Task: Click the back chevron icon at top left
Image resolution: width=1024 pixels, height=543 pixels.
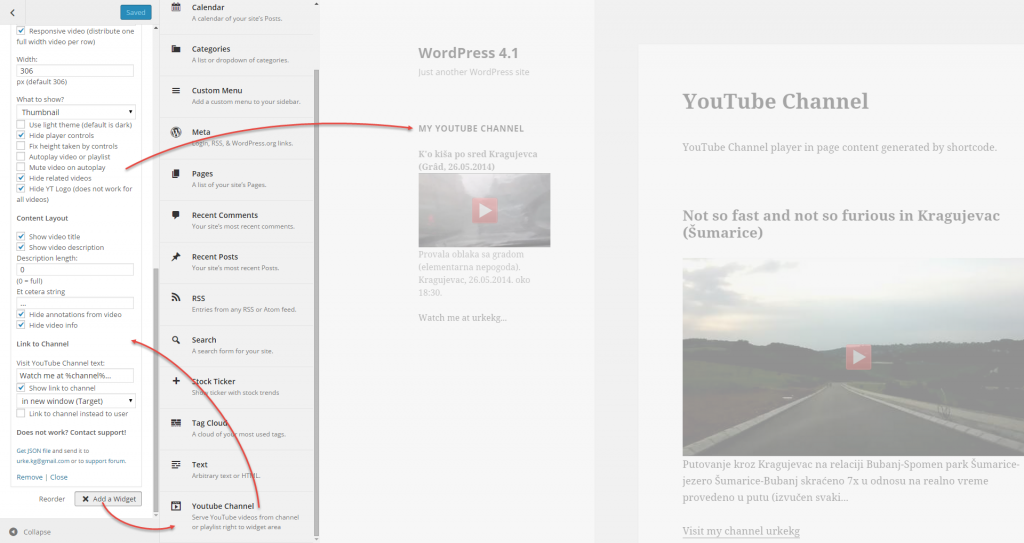Action: click(x=12, y=12)
